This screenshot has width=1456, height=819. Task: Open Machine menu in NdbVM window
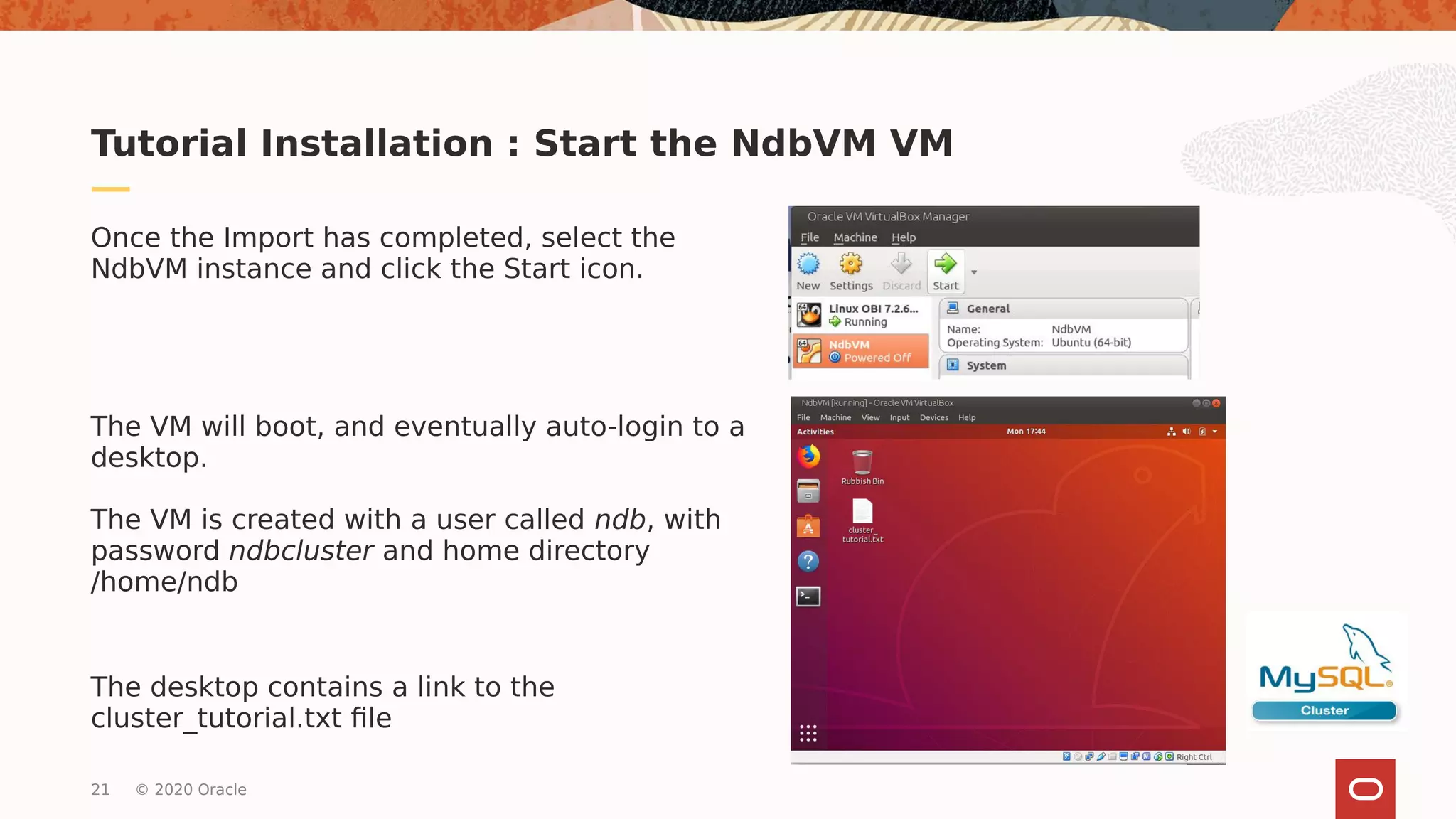point(835,418)
